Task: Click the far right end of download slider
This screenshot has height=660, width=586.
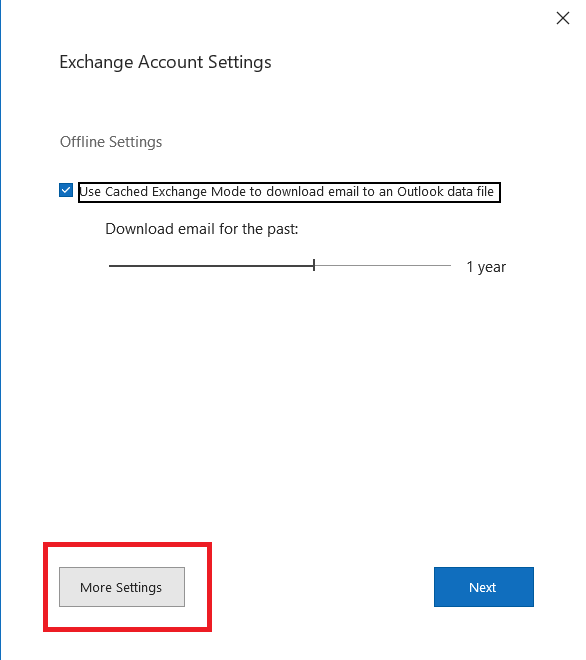Action: [x=449, y=266]
